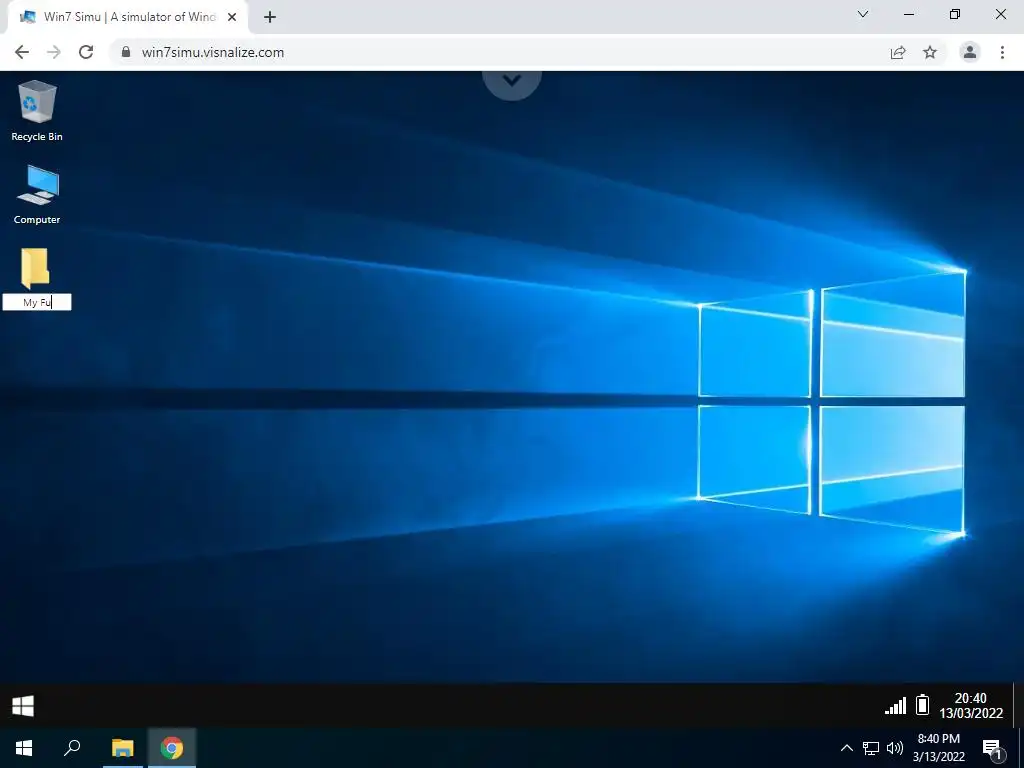Open Windows search from the taskbar

pyautogui.click(x=72, y=748)
